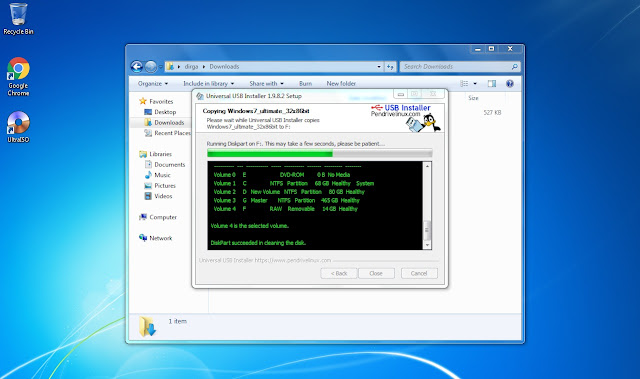Click the '527 KB' file size value
640x379 pixels.
[x=492, y=112]
